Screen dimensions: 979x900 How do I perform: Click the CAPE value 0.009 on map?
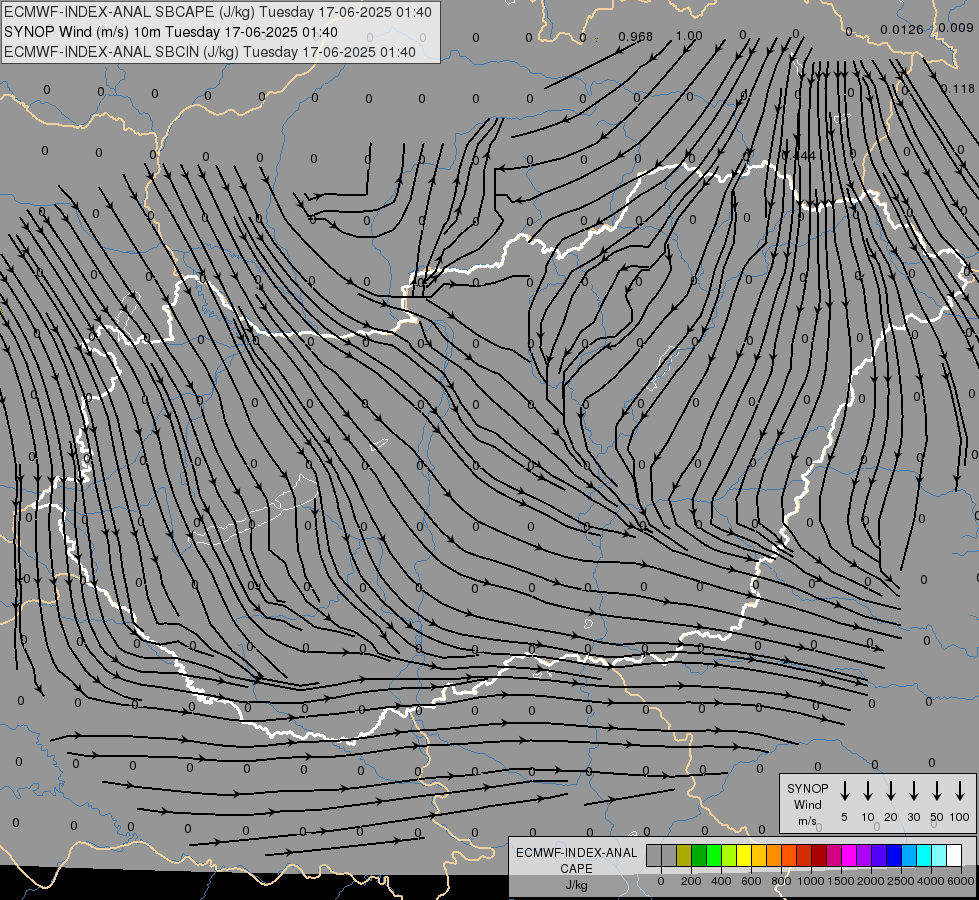956,27
